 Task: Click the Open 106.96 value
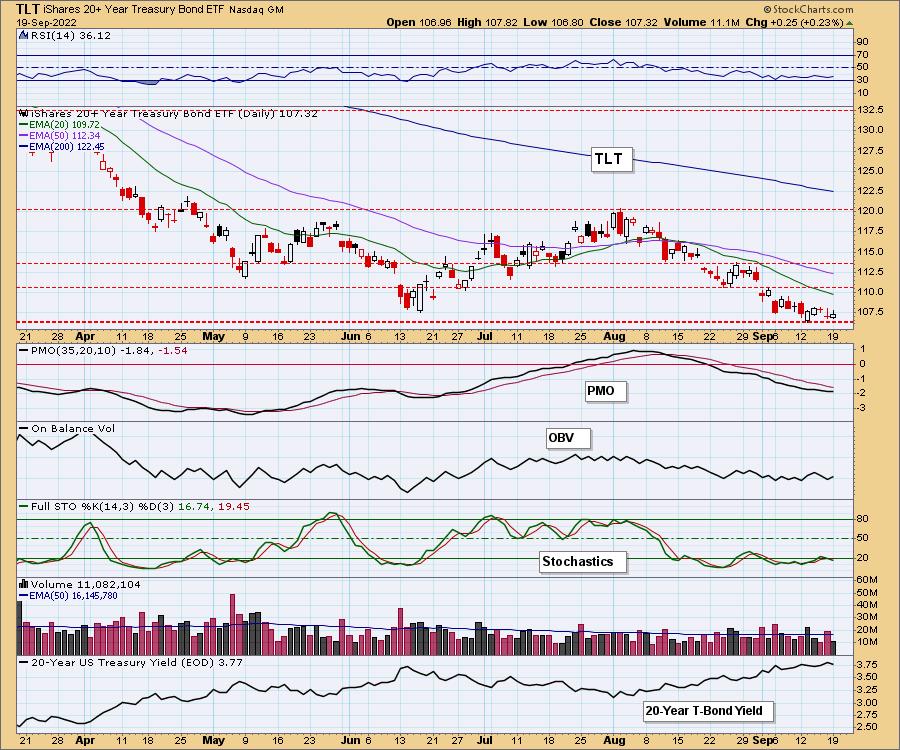coord(419,22)
